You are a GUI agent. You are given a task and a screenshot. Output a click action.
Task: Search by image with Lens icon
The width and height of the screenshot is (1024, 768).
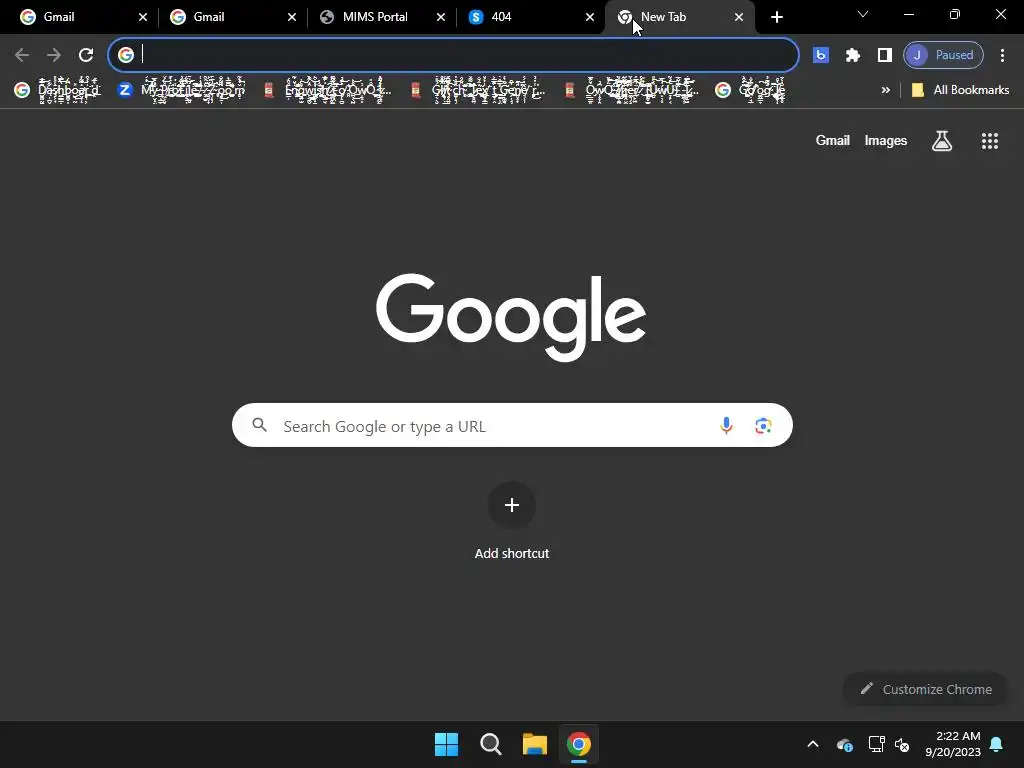[x=763, y=426]
